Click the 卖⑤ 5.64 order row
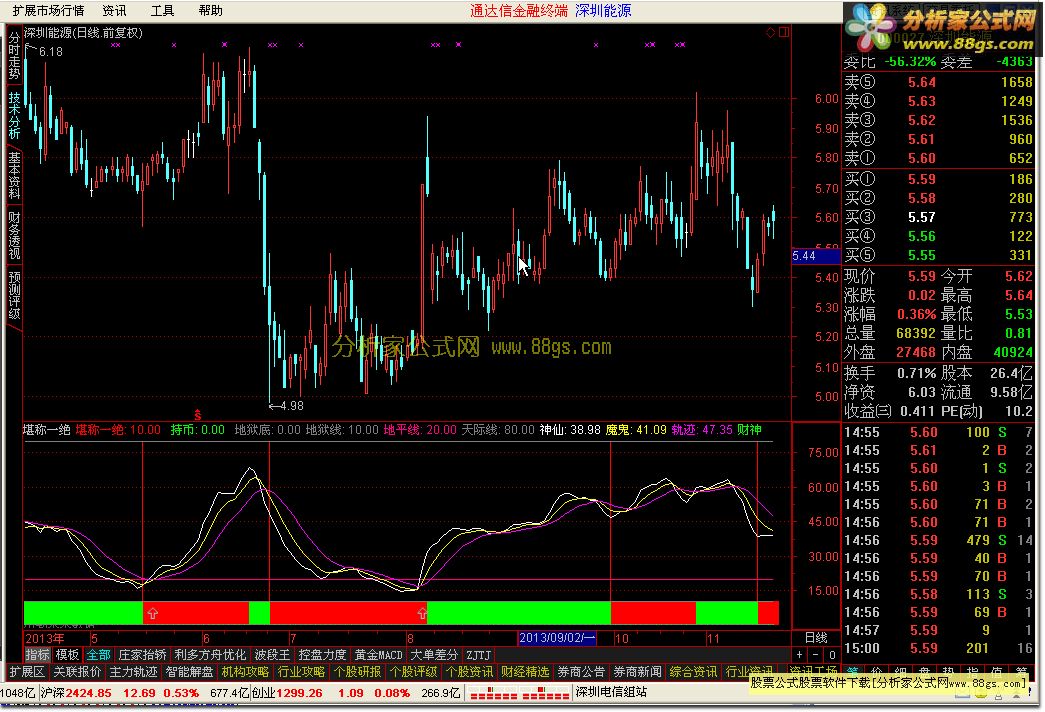 click(x=938, y=82)
